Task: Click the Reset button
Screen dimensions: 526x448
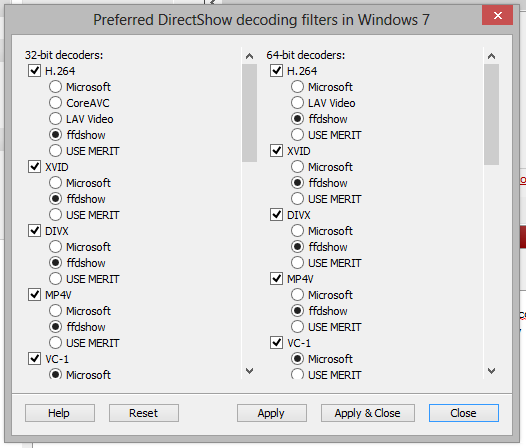Action: click(144, 413)
